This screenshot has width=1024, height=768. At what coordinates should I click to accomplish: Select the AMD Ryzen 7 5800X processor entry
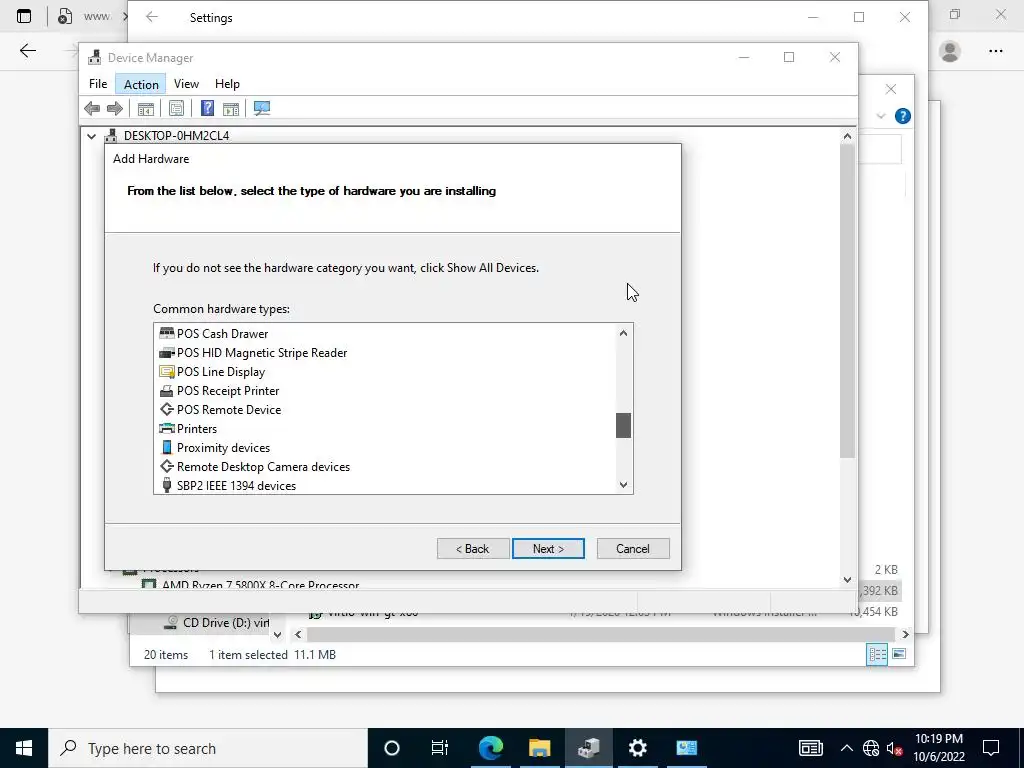pos(261,584)
